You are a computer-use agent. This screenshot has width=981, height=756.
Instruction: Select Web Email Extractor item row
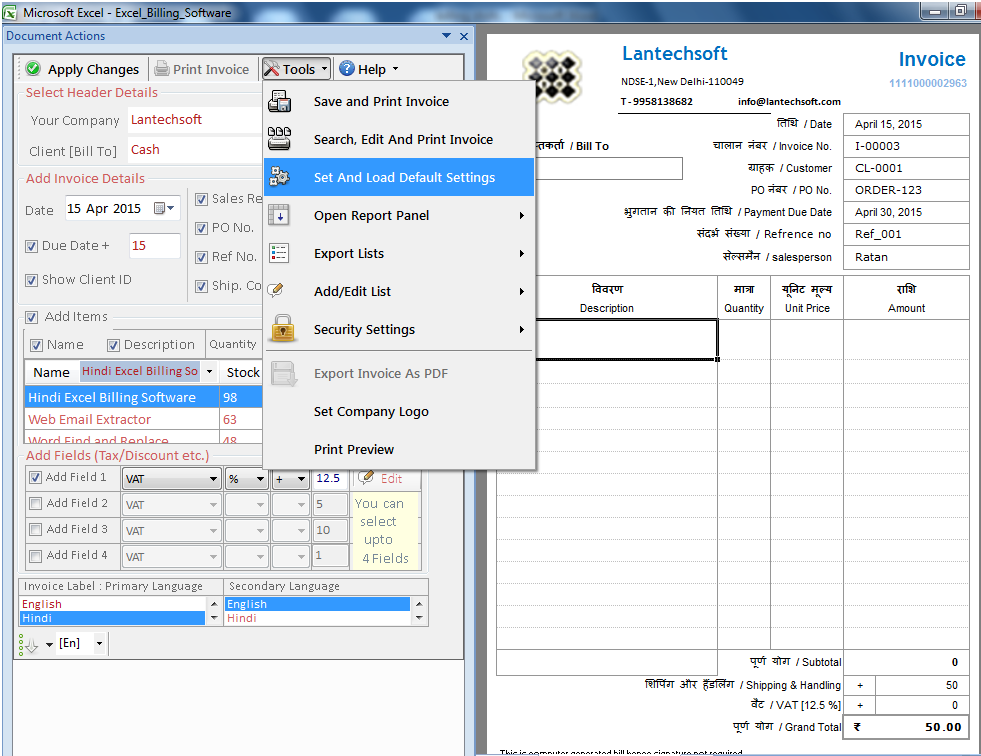point(143,419)
